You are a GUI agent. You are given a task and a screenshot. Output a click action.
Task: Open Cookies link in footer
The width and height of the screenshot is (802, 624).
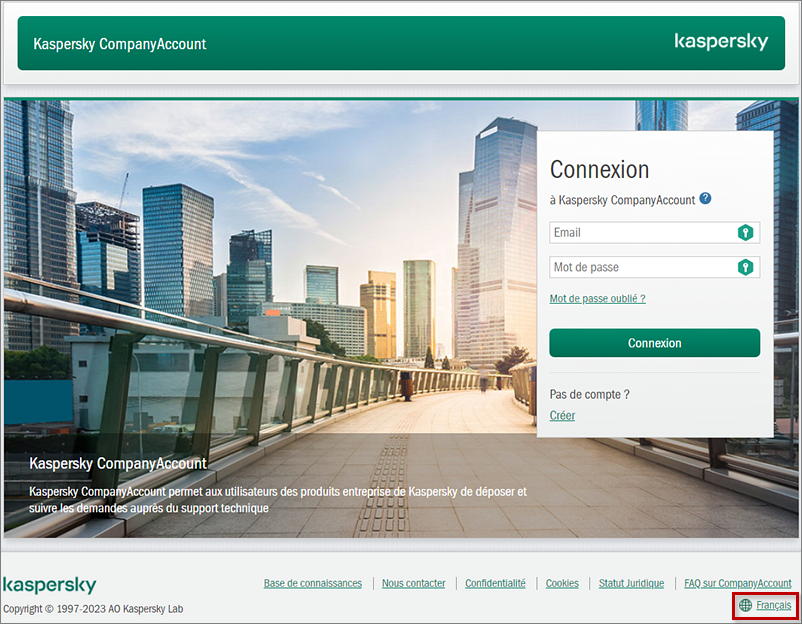tap(562, 583)
